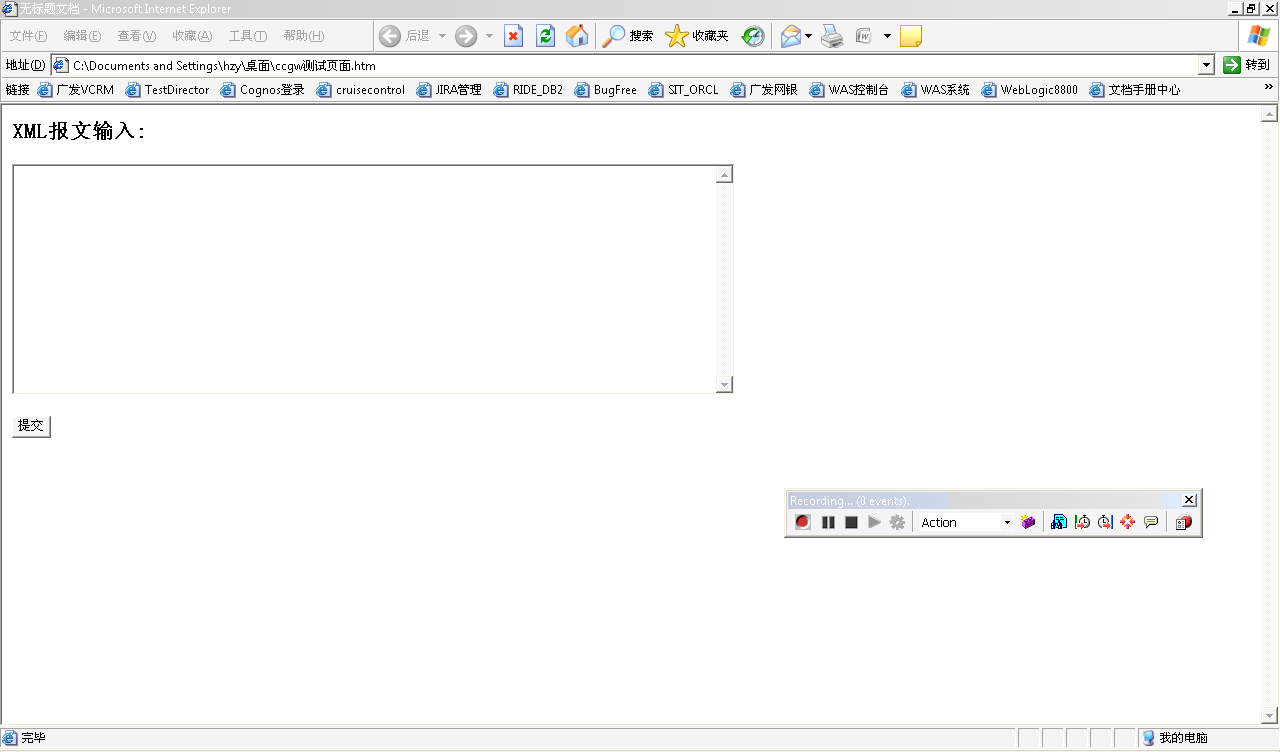Open the 工具(T) menu
The image size is (1280, 752).
click(x=248, y=36)
